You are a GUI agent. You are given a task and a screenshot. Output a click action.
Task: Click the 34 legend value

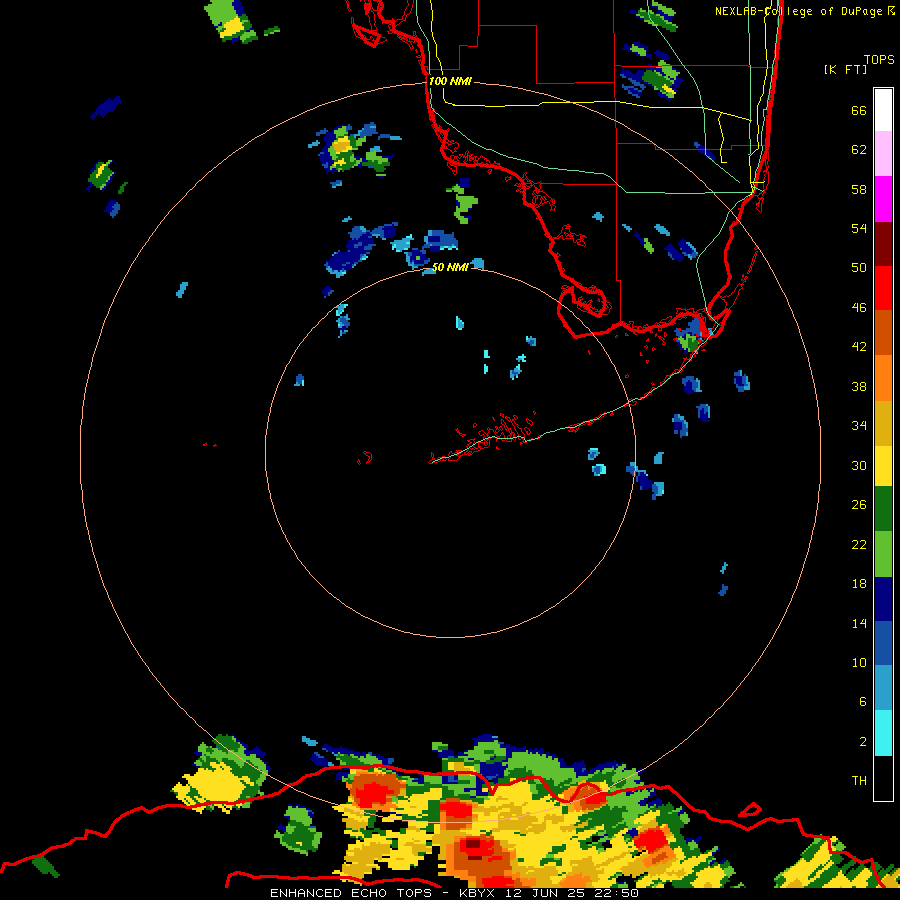tap(859, 425)
